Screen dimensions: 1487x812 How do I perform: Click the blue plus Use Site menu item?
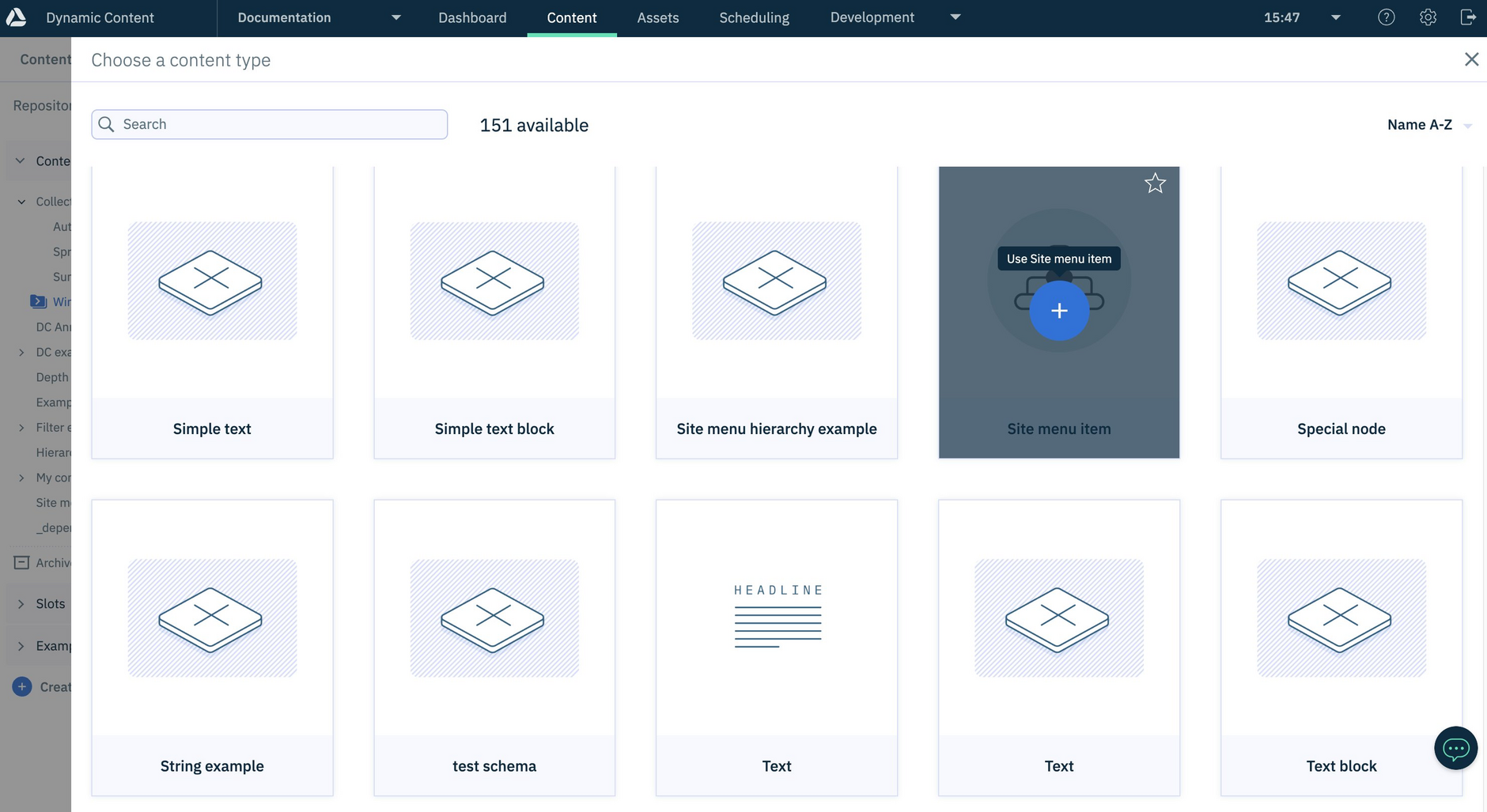(1059, 311)
